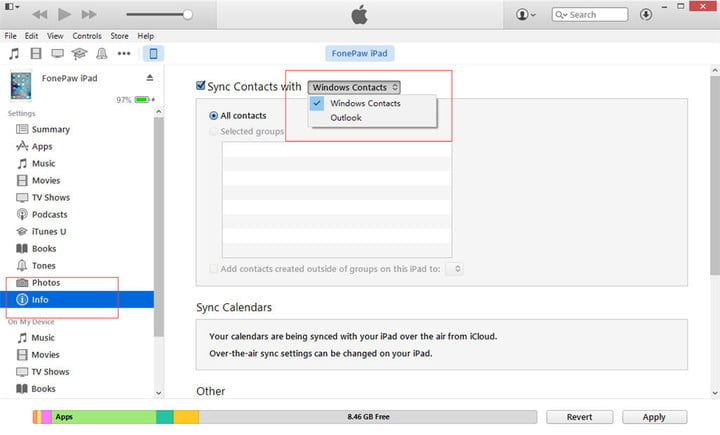This screenshot has height=435, width=720.
Task: Toggle the Sync Contacts with checkbox
Action: tap(201, 85)
